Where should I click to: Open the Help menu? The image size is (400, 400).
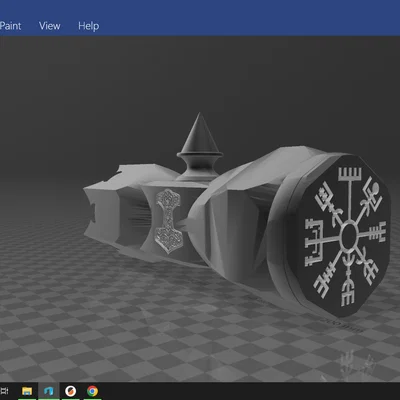point(89,26)
